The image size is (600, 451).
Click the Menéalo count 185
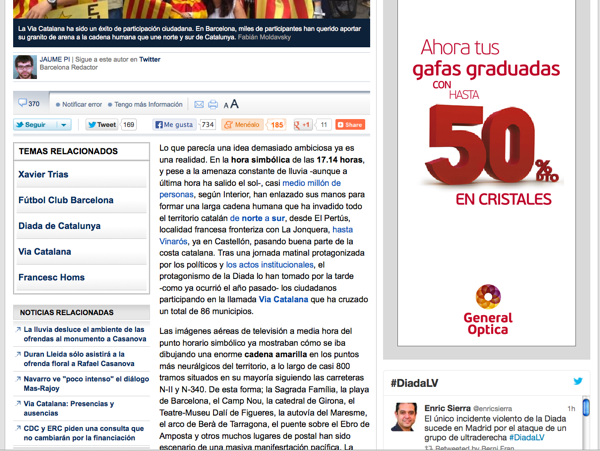tap(277, 125)
